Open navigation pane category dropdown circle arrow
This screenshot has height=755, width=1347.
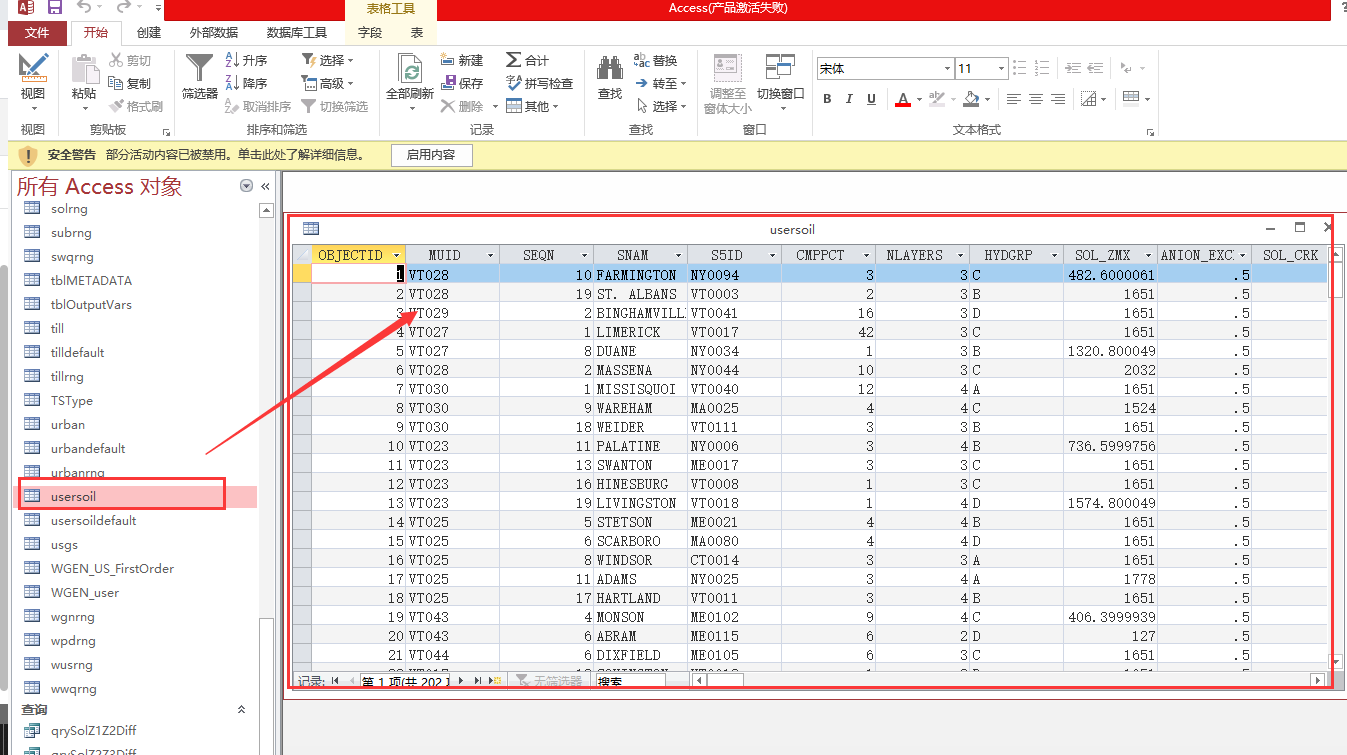(x=247, y=186)
